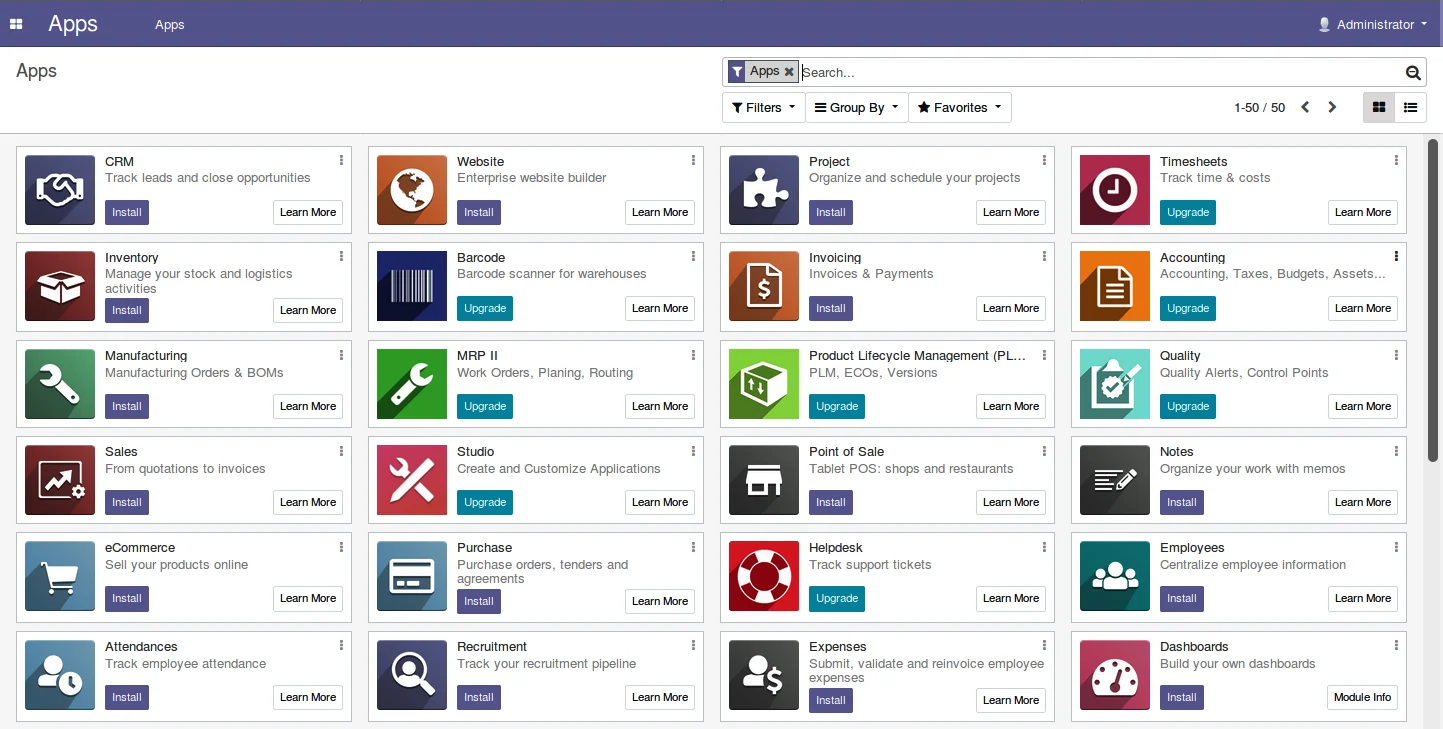The height and width of the screenshot is (729, 1443).
Task: Click the Inventory box icon
Action: click(59, 286)
